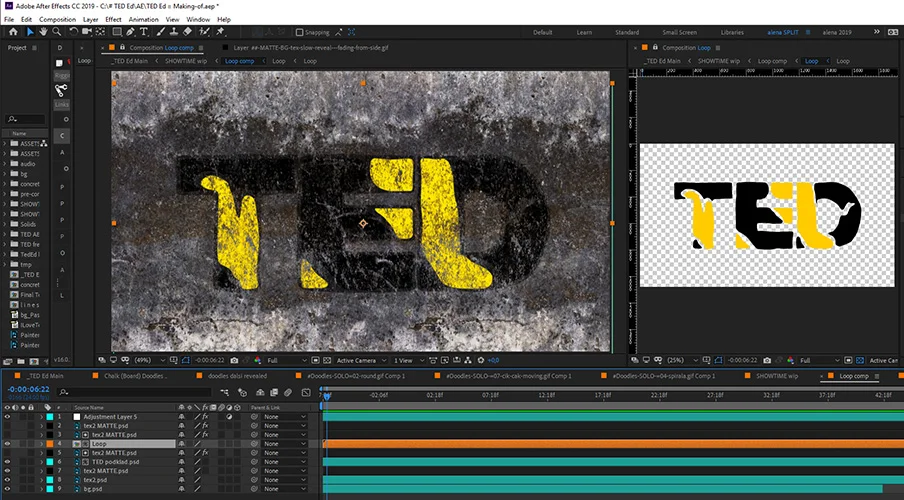Viewport: 904px width, 500px height.
Task: Open the 1 View layout dropdown
Action: [x=408, y=360]
